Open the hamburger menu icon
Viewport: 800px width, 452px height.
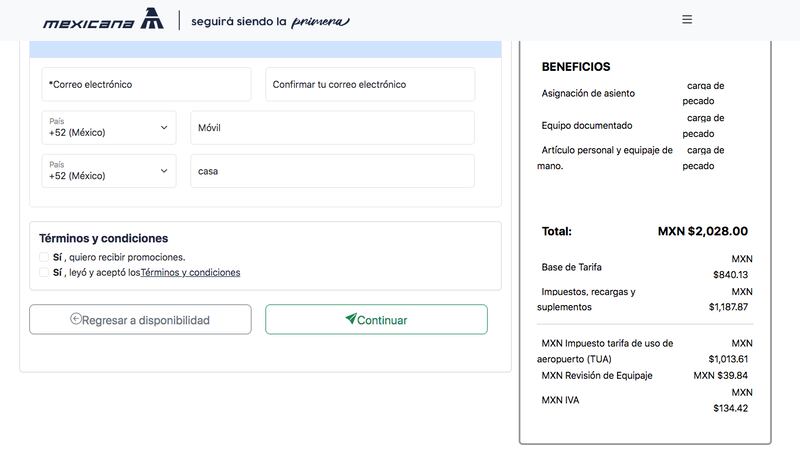[687, 19]
